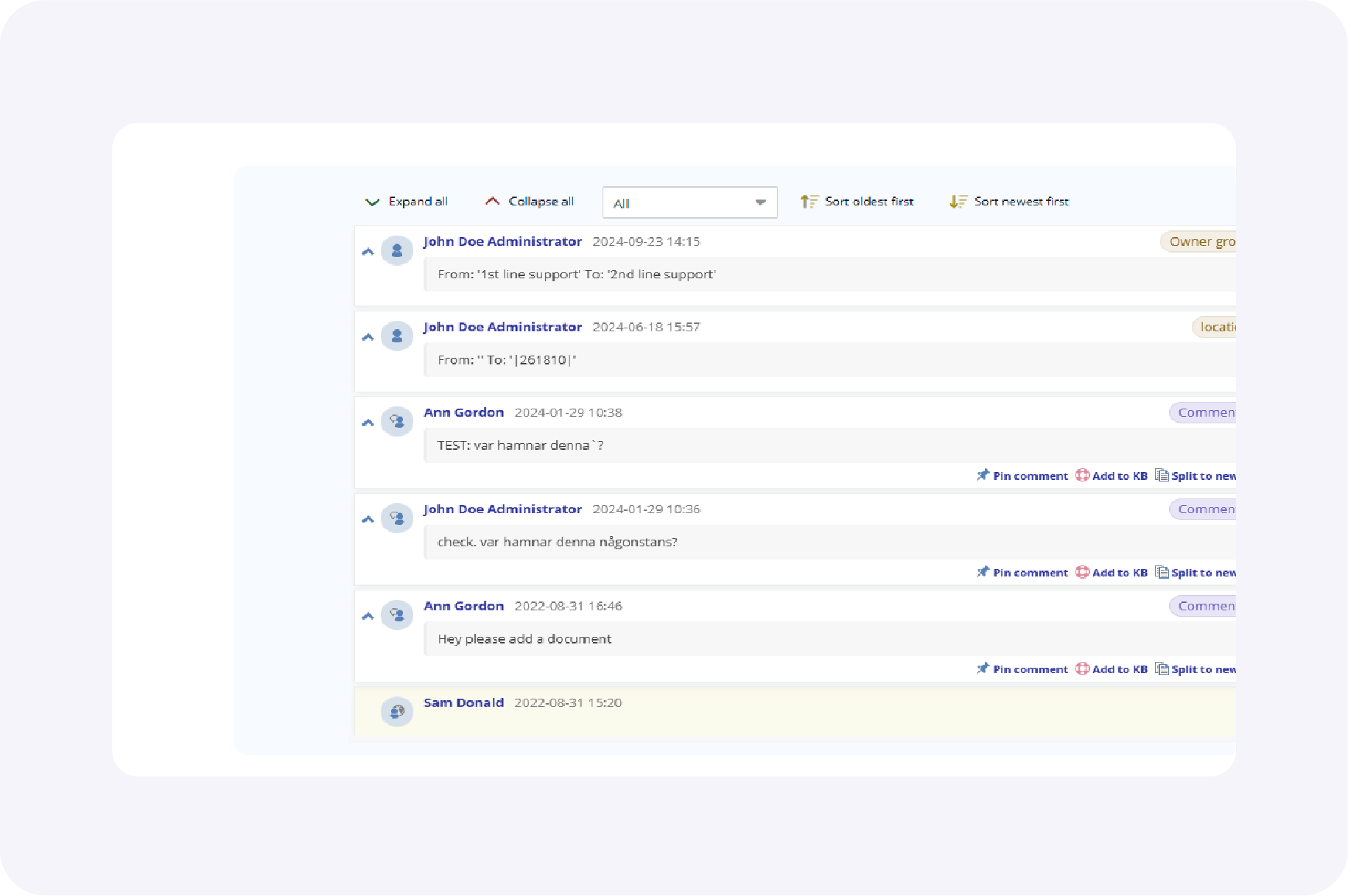1348x896 pixels.
Task: Click the Owner group tag
Action: [1198, 241]
